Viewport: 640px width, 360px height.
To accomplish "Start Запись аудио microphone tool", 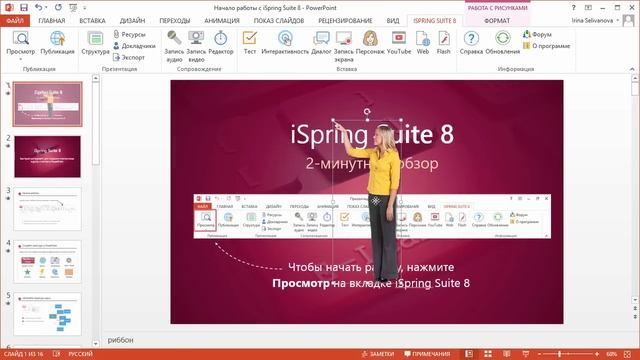I will (174, 38).
